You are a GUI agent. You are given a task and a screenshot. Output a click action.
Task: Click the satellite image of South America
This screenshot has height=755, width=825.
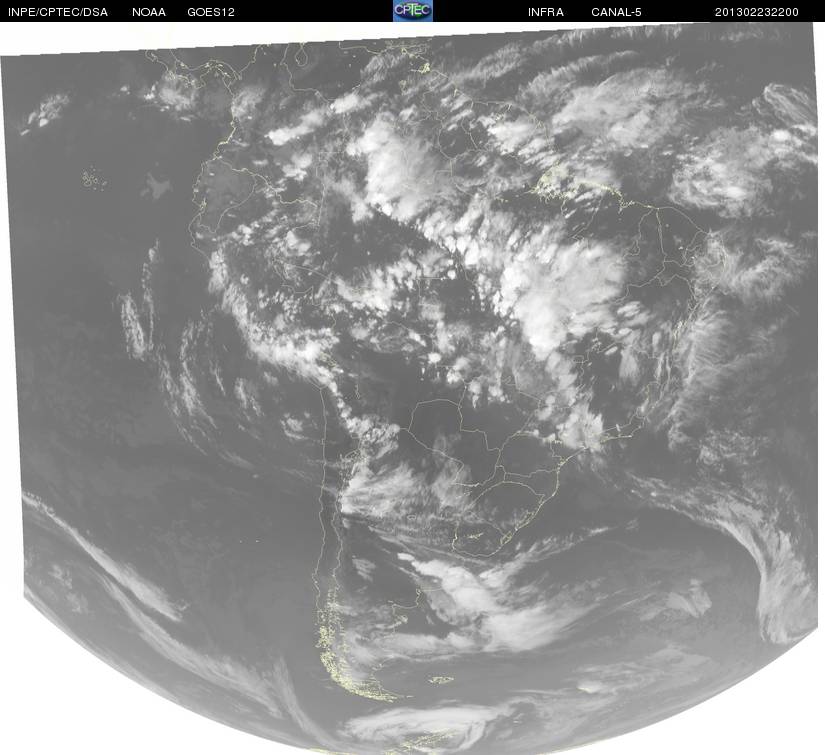(412, 388)
